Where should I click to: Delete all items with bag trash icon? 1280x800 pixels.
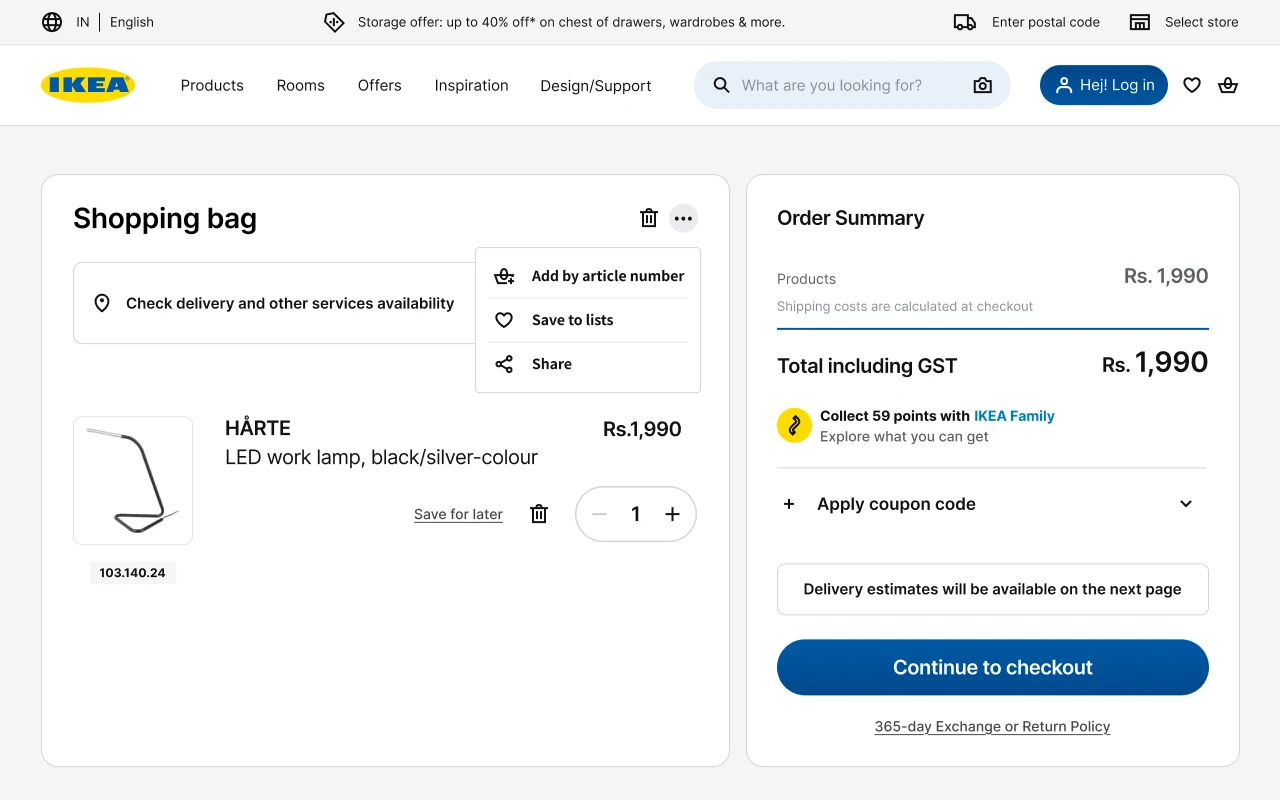(649, 218)
